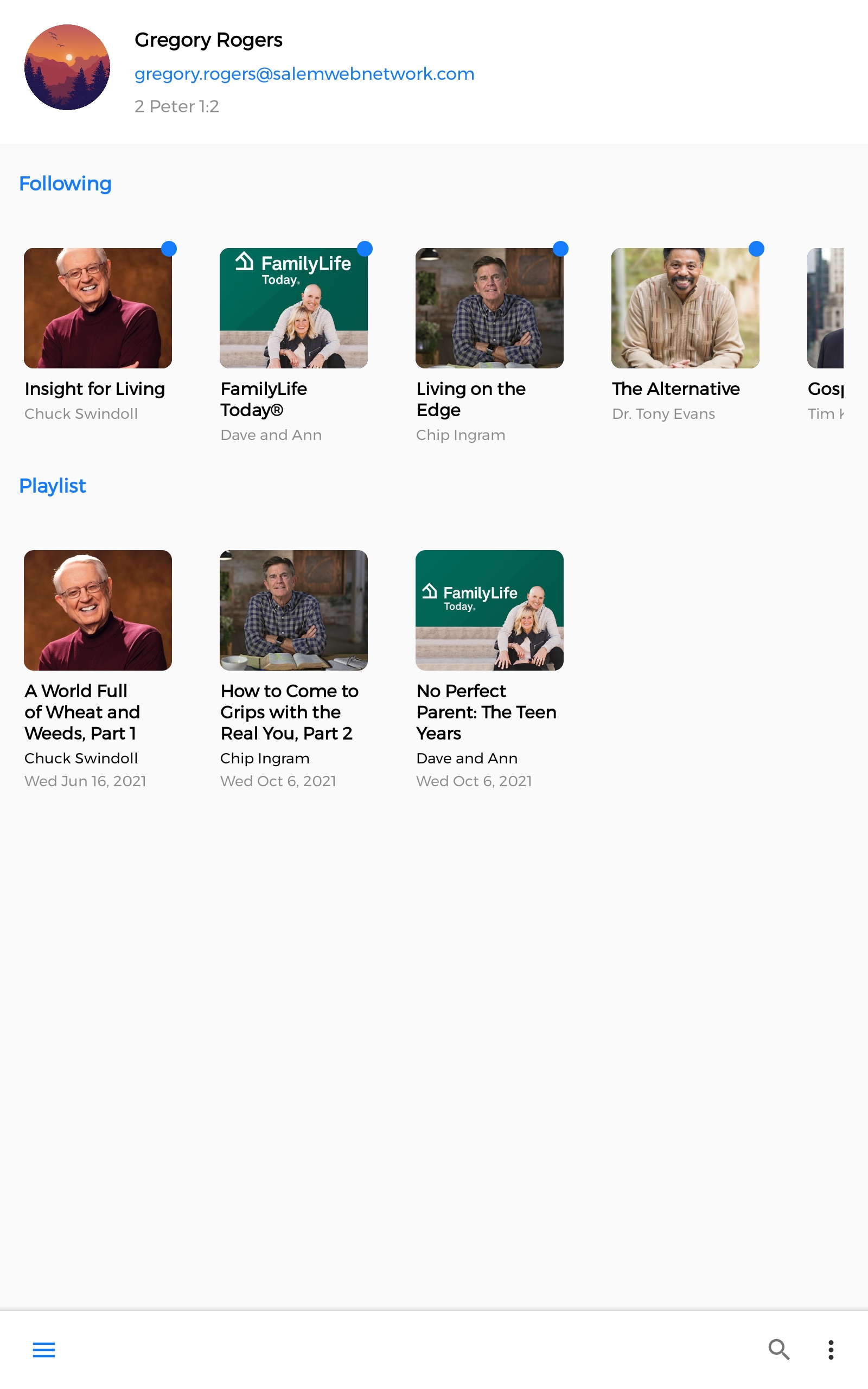Click 'Wed Jun 16, 2021' date text
Viewport: 868px width, 1389px height.
coord(85,781)
